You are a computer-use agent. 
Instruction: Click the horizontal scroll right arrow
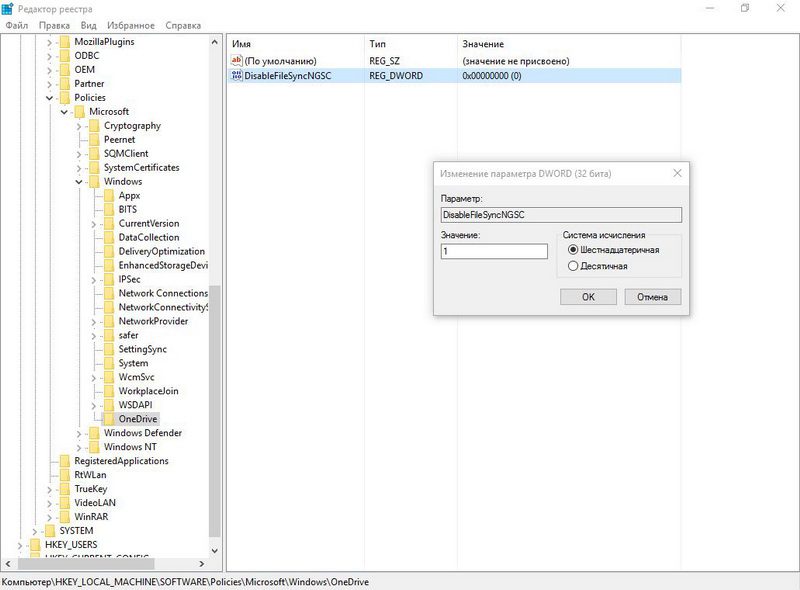[202, 564]
